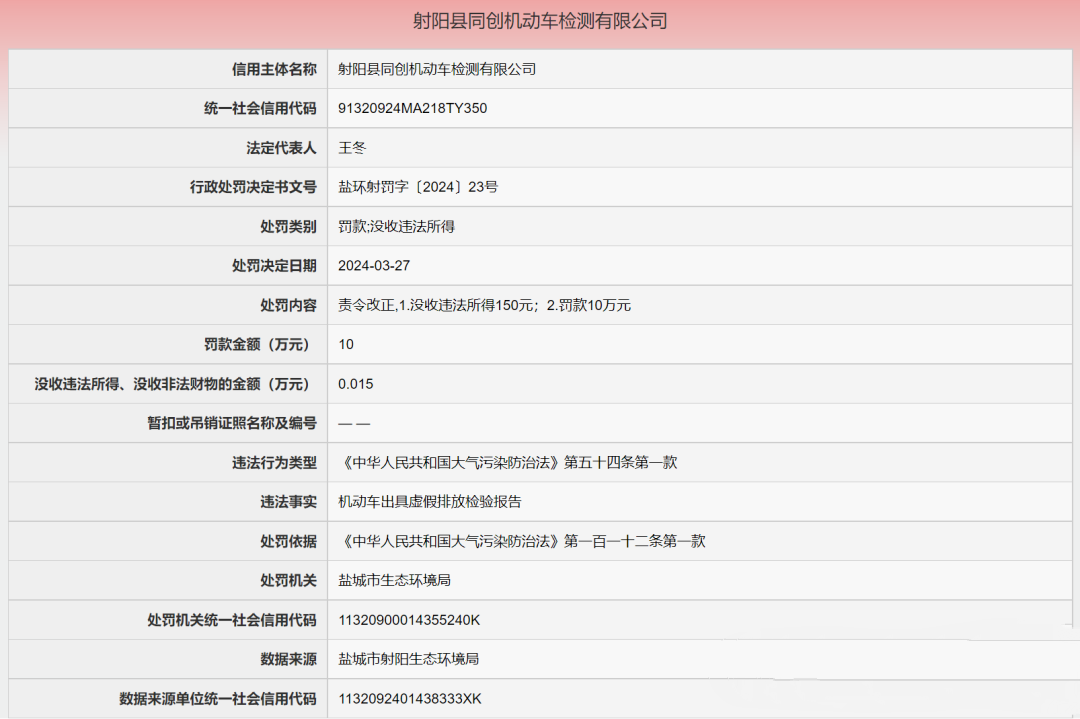Select the text 第一百一十二条第一款 law reference
This screenshot has height=719, width=1080.
click(634, 541)
